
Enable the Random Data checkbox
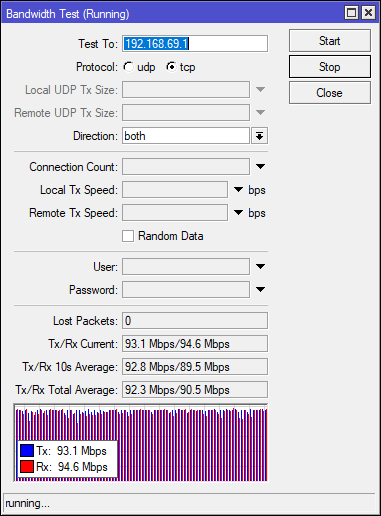128,236
